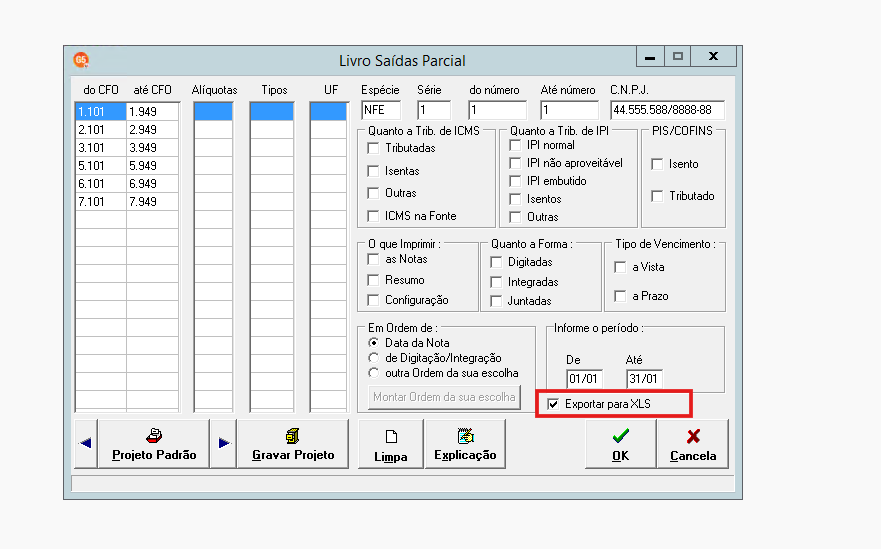Select CFO cell 7.101
The height and width of the screenshot is (549, 881).
pyautogui.click(x=101, y=201)
